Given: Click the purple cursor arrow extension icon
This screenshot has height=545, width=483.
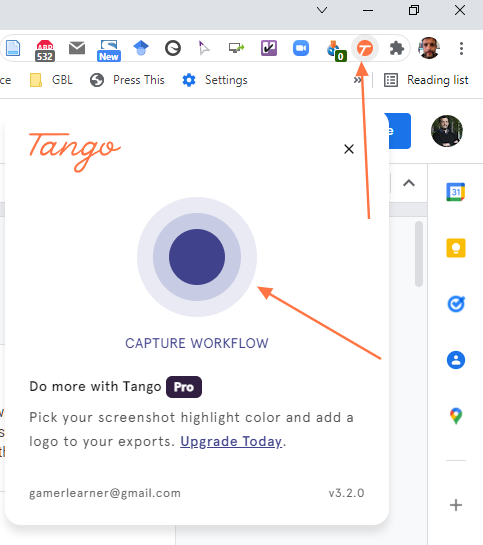Looking at the screenshot, I should pos(204,48).
